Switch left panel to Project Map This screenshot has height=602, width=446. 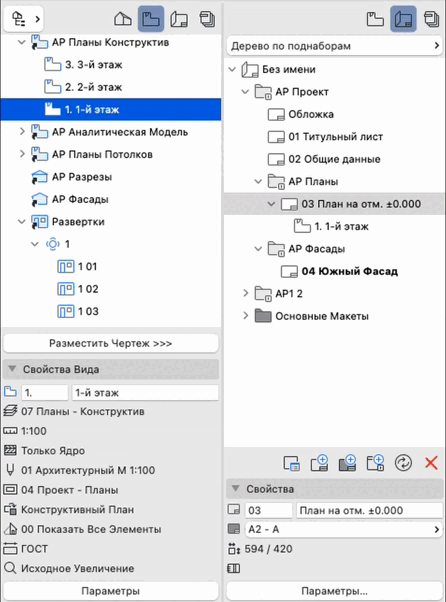click(x=123, y=19)
